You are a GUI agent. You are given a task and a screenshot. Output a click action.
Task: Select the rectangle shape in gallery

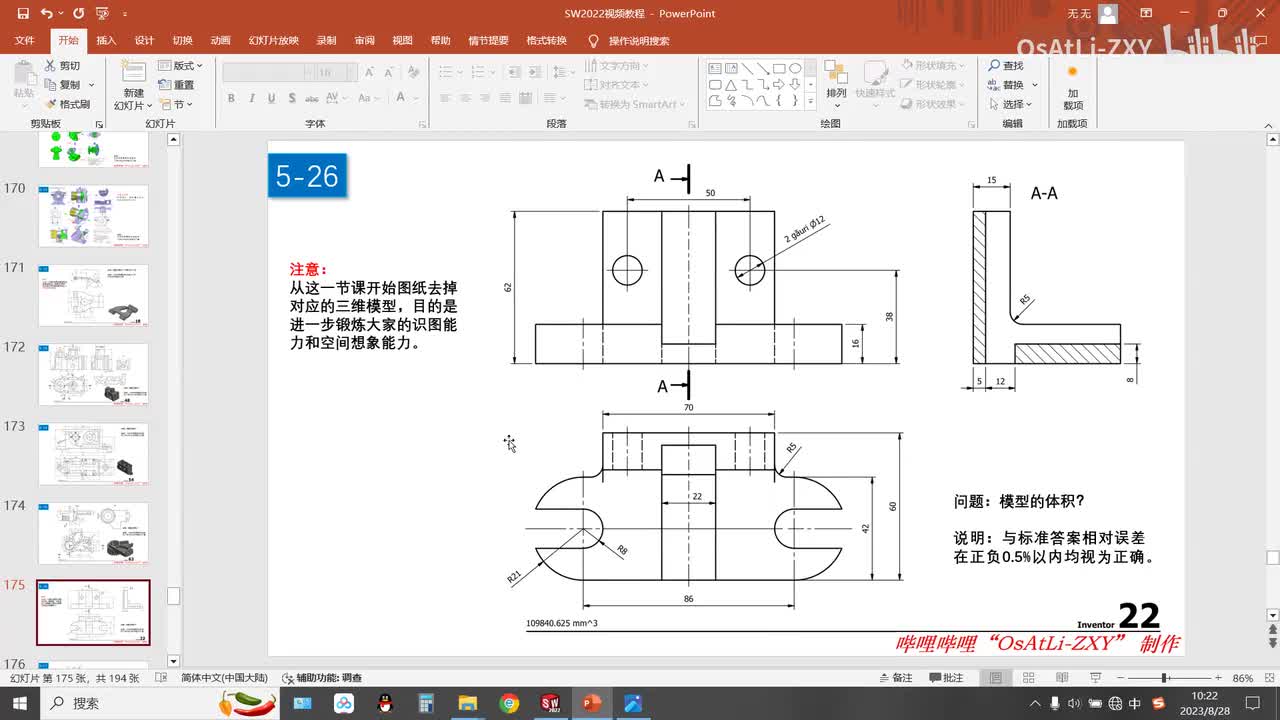point(779,68)
